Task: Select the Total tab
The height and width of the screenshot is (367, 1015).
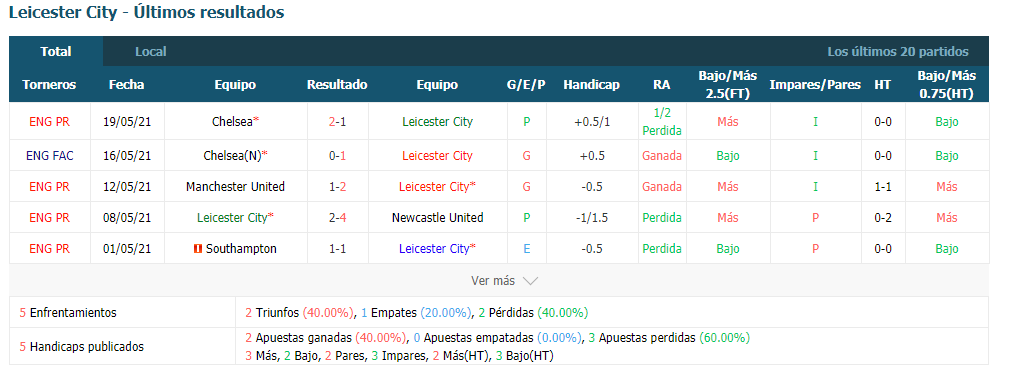Action: (x=56, y=52)
